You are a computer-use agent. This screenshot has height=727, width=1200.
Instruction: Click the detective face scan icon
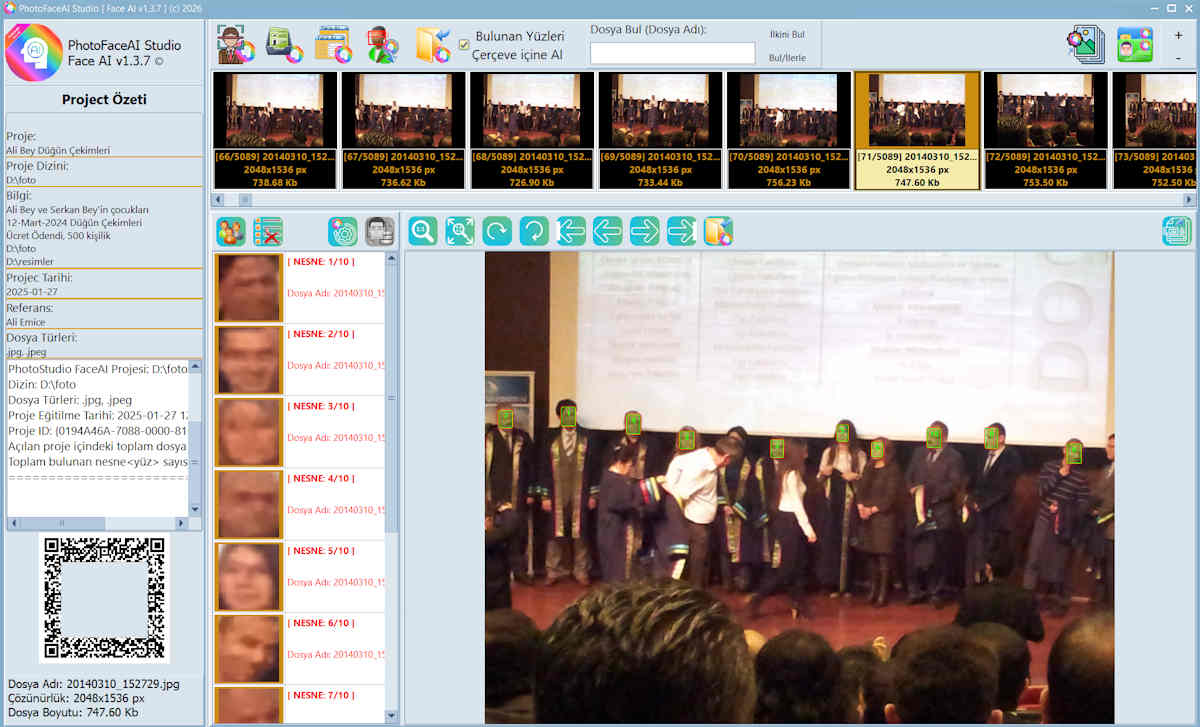(x=236, y=45)
